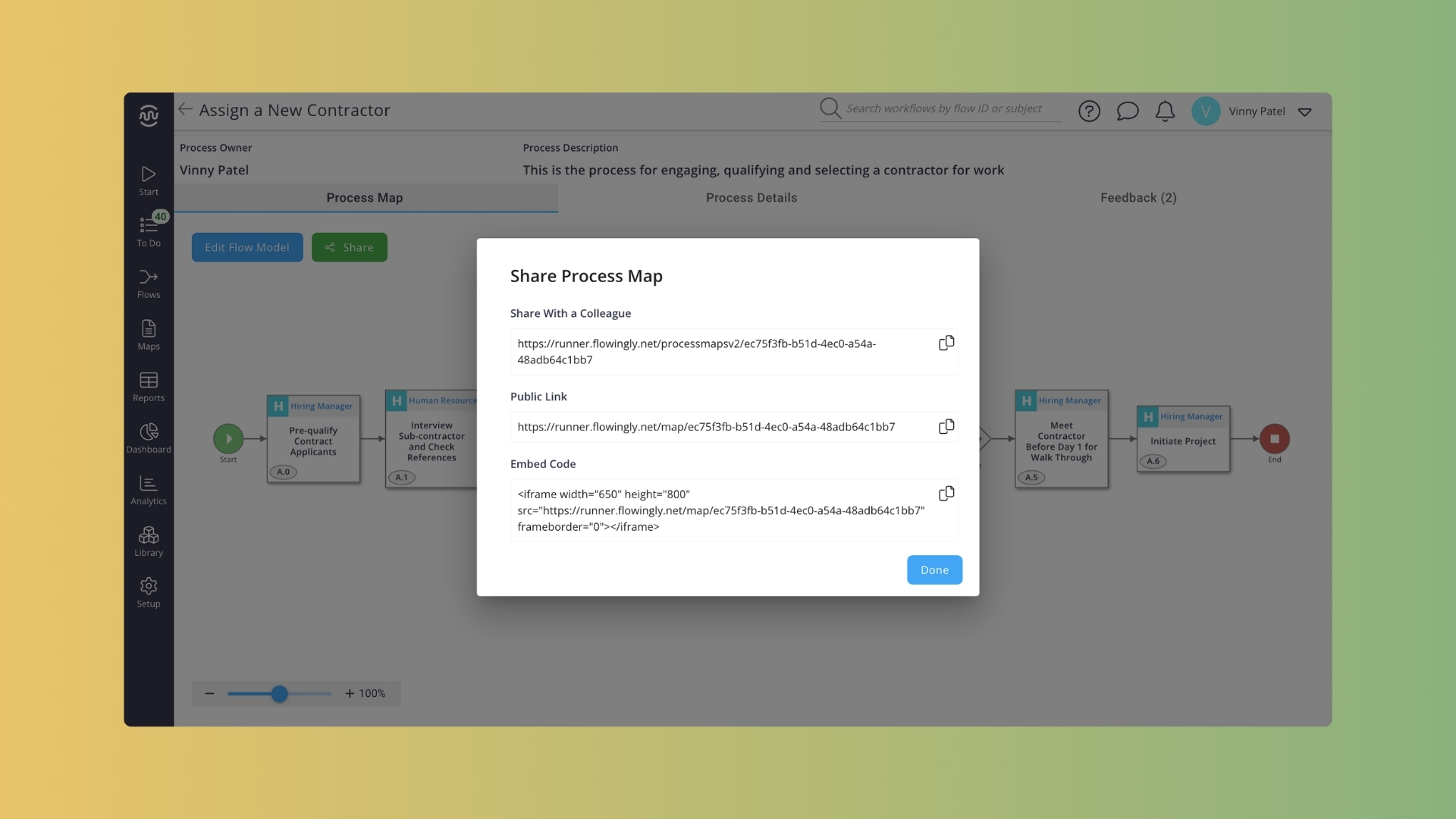Expand the Vinny Patel account dropdown
This screenshot has width=1456, height=819.
(1306, 111)
